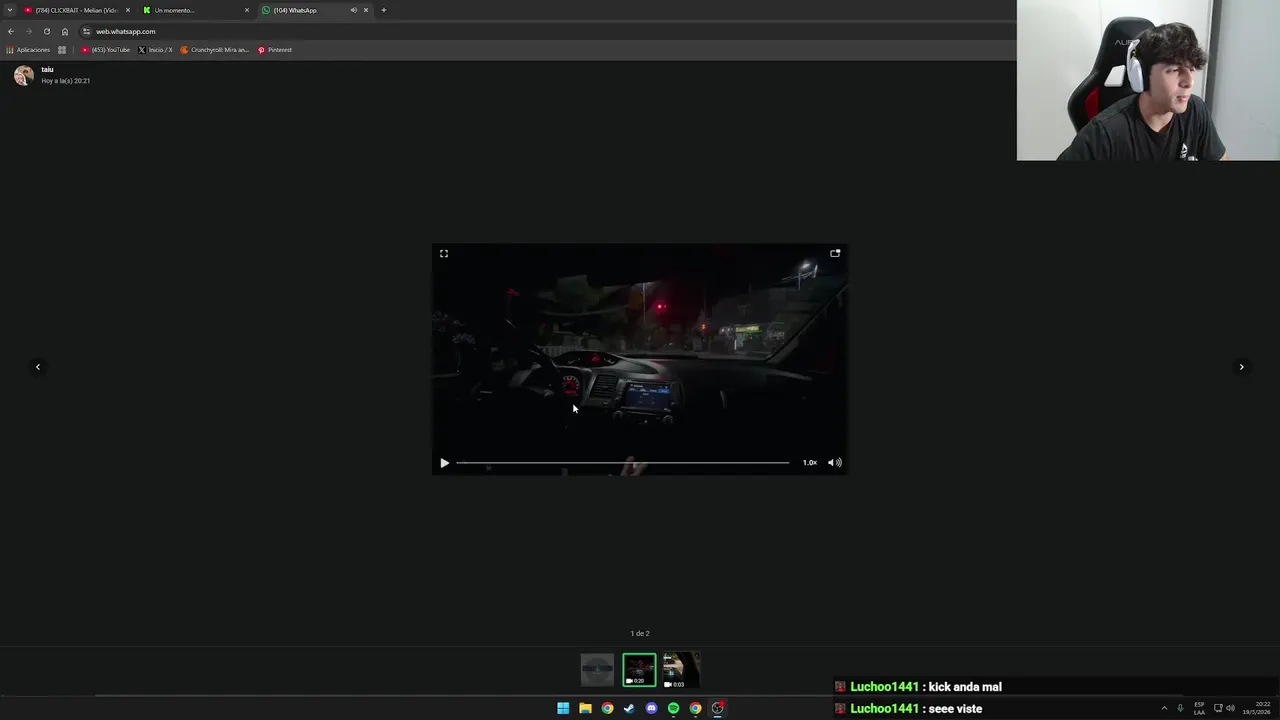Open a new browser tab

tap(384, 10)
